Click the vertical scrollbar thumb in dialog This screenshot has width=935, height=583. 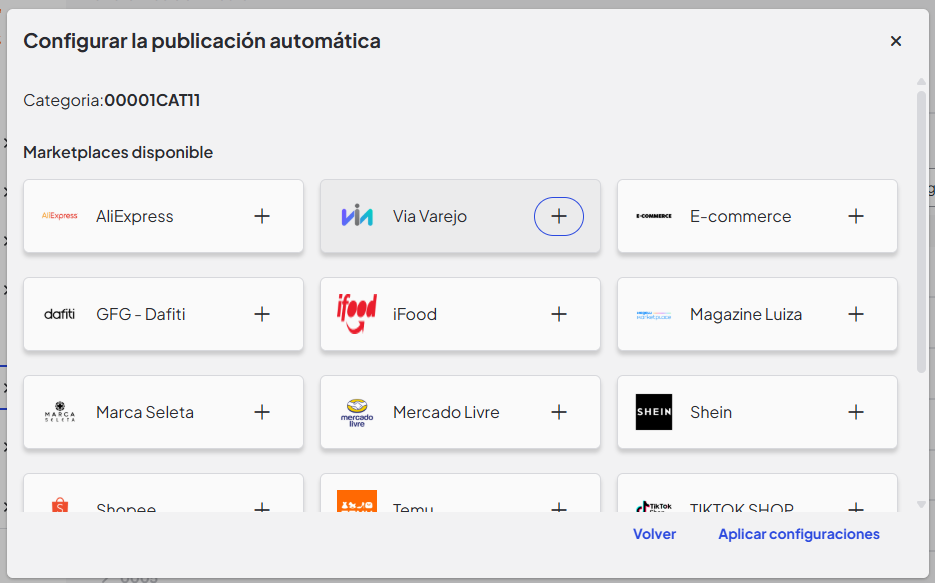point(921,232)
